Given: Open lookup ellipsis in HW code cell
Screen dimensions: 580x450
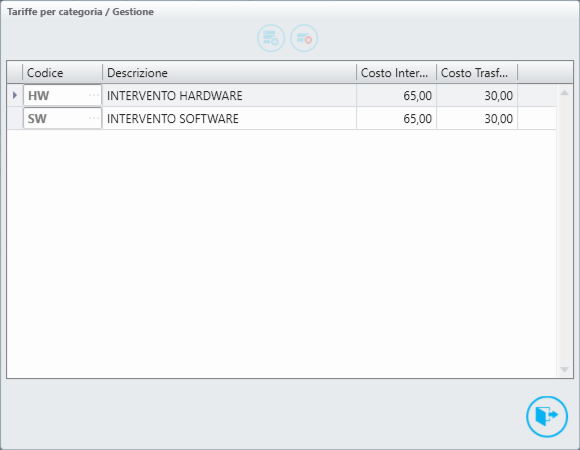Looking at the screenshot, I should tap(94, 95).
